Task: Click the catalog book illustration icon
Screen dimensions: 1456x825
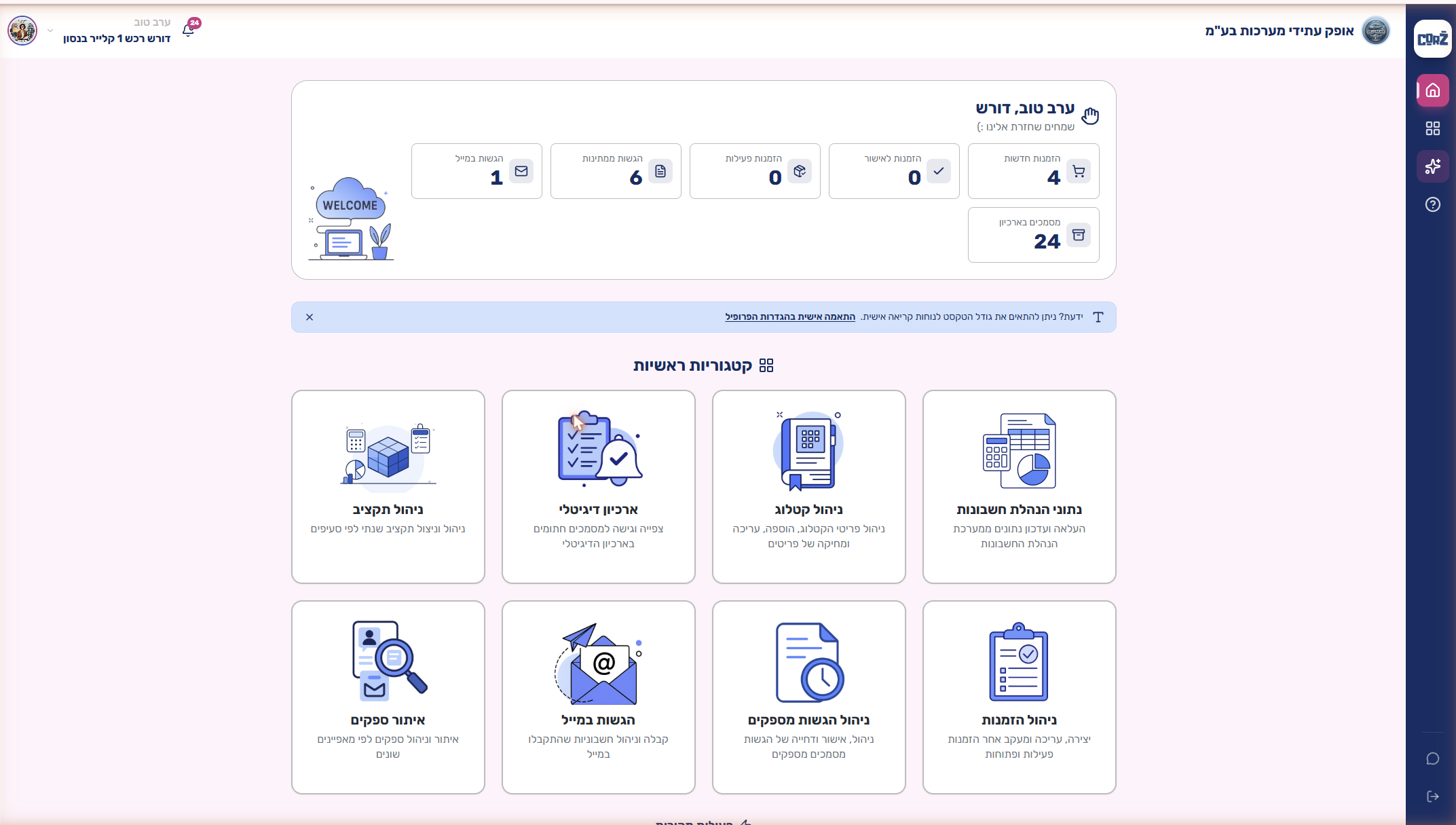Action: (808, 451)
